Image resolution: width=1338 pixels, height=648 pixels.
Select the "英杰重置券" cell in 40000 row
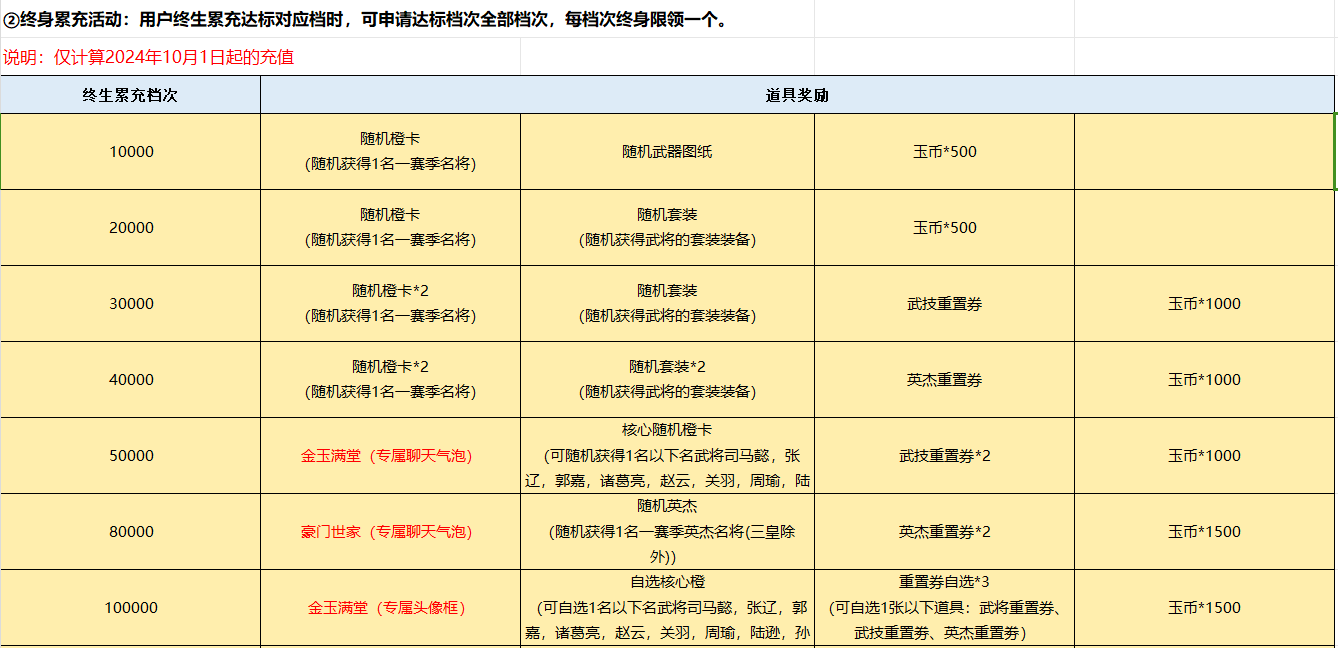[x=944, y=380]
